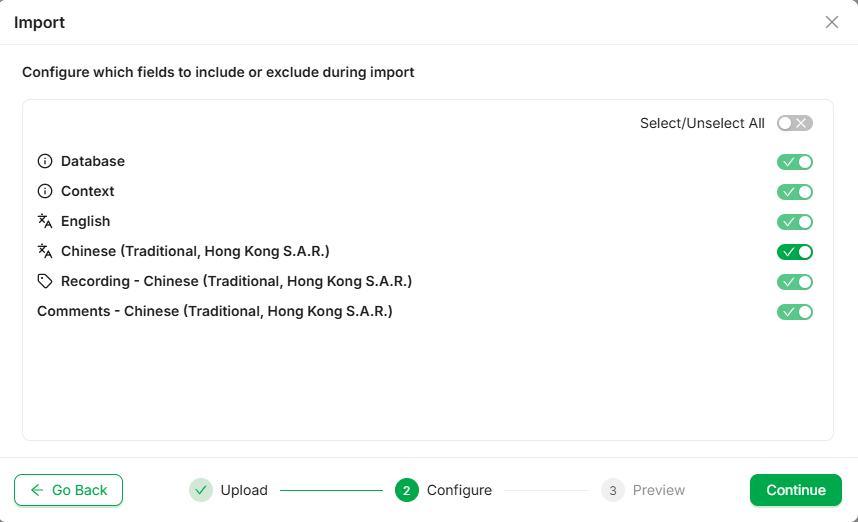Jump to the Preview step
The image size is (858, 522).
click(658, 490)
